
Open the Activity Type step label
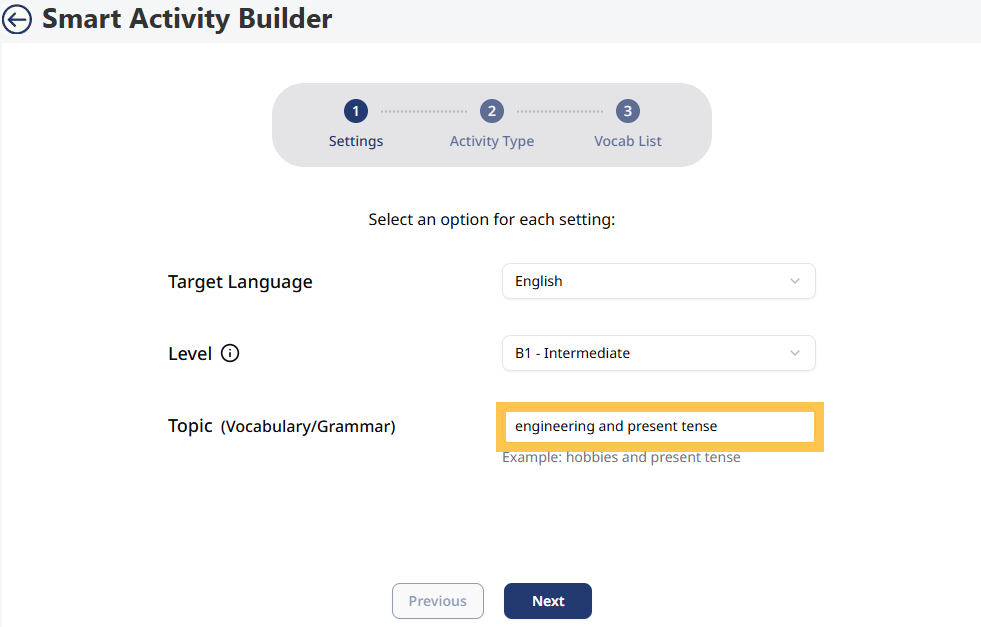point(491,141)
